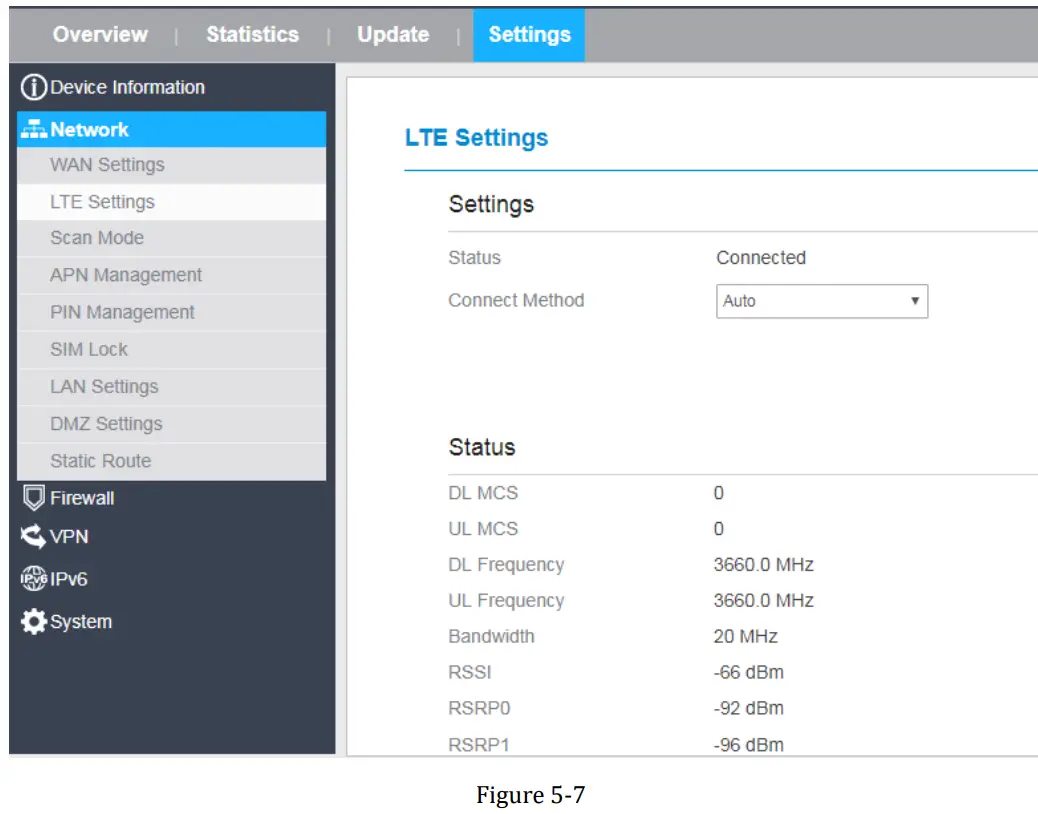
Task: Click the Device Information info icon
Action: 34,87
